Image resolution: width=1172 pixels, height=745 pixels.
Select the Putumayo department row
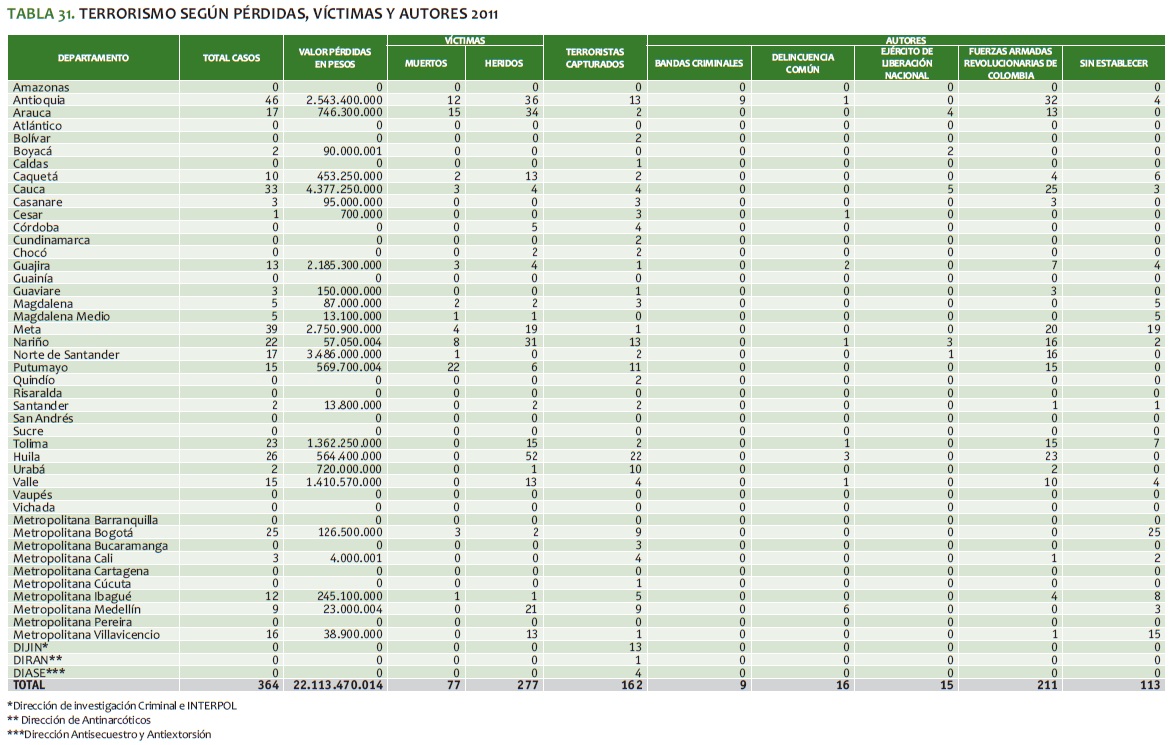pos(40,368)
